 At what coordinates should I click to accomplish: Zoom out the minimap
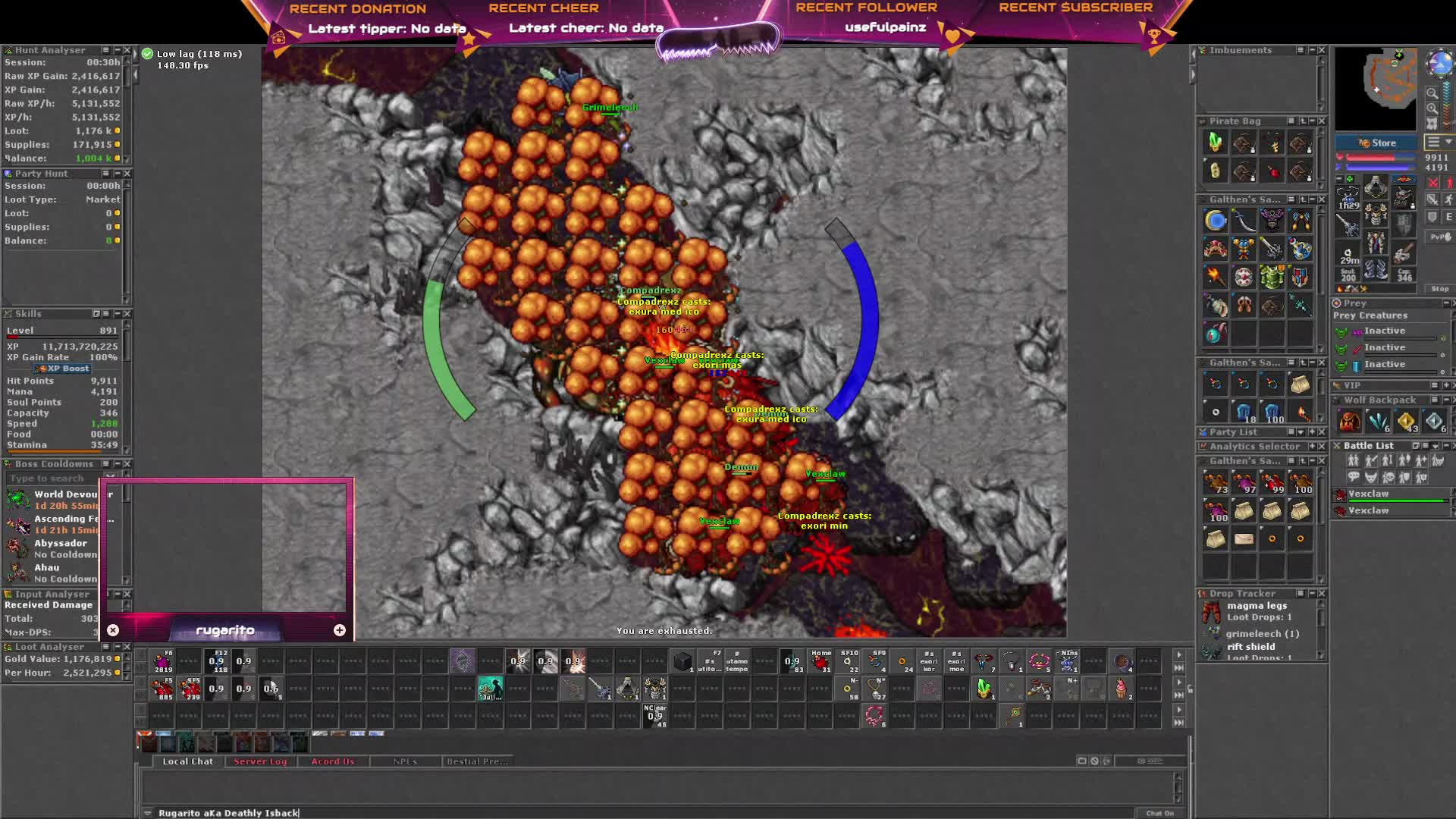1432,93
